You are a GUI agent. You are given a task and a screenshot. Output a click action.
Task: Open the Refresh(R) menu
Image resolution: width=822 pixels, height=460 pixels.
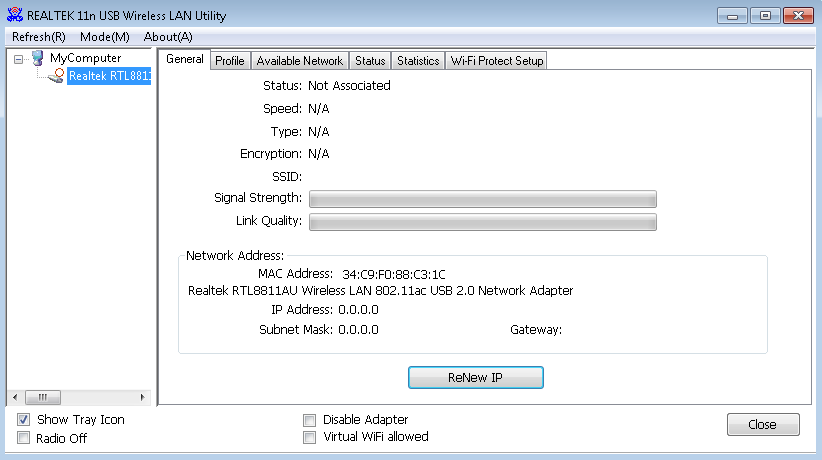[x=39, y=37]
